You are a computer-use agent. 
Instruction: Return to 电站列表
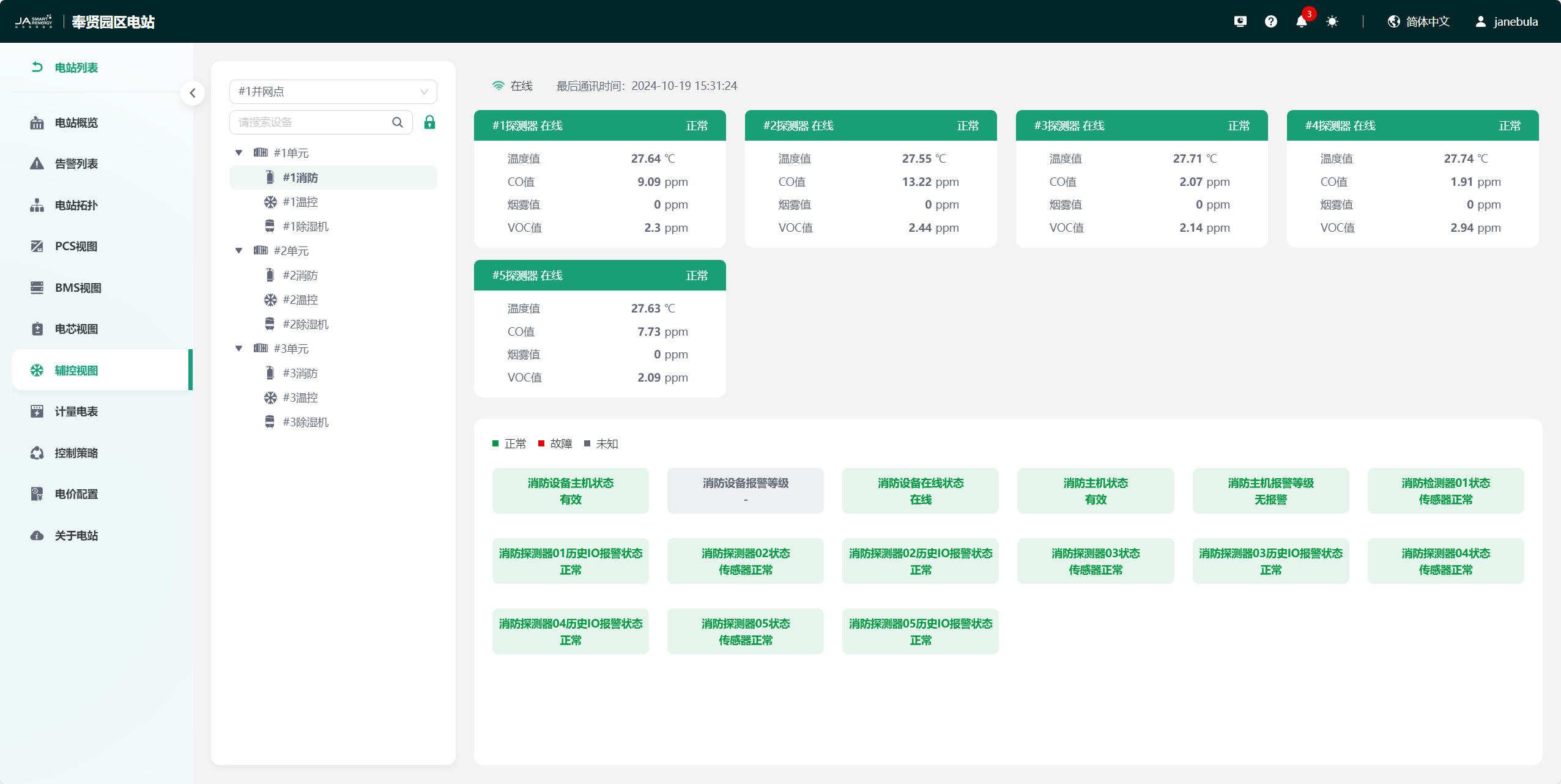76,68
